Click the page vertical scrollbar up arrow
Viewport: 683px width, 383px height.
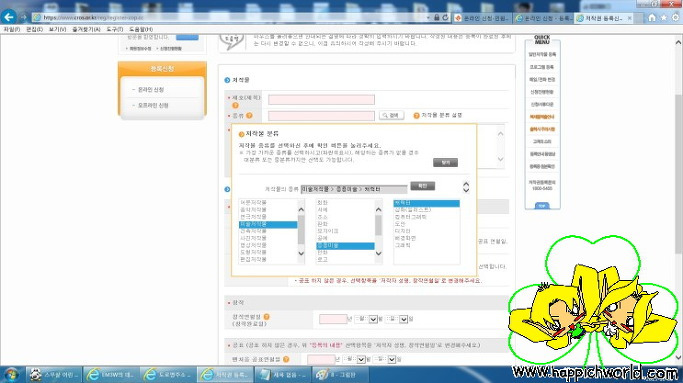point(678,42)
